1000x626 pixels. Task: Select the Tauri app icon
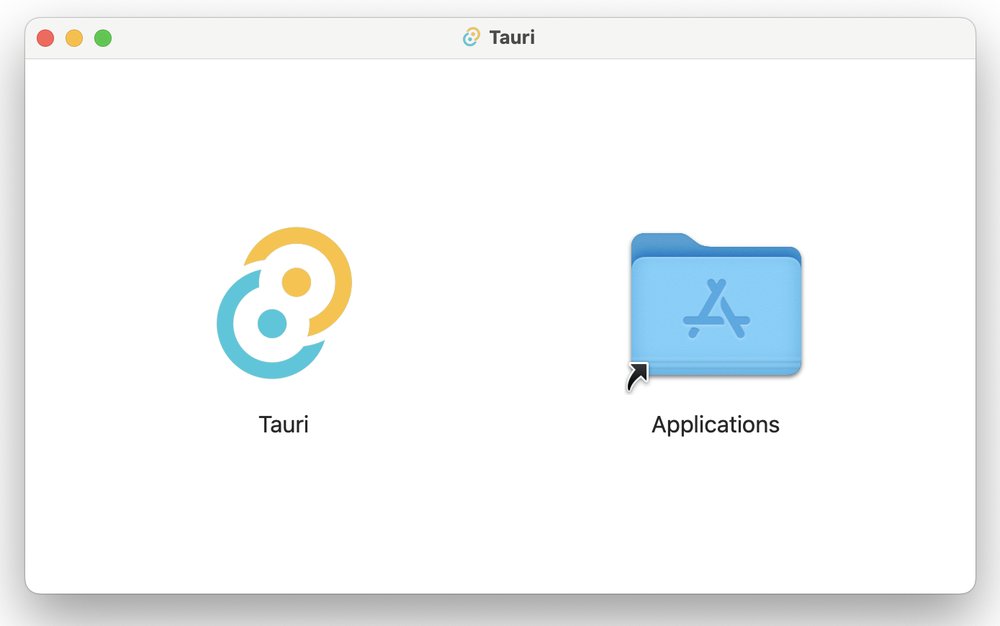pyautogui.click(x=284, y=303)
